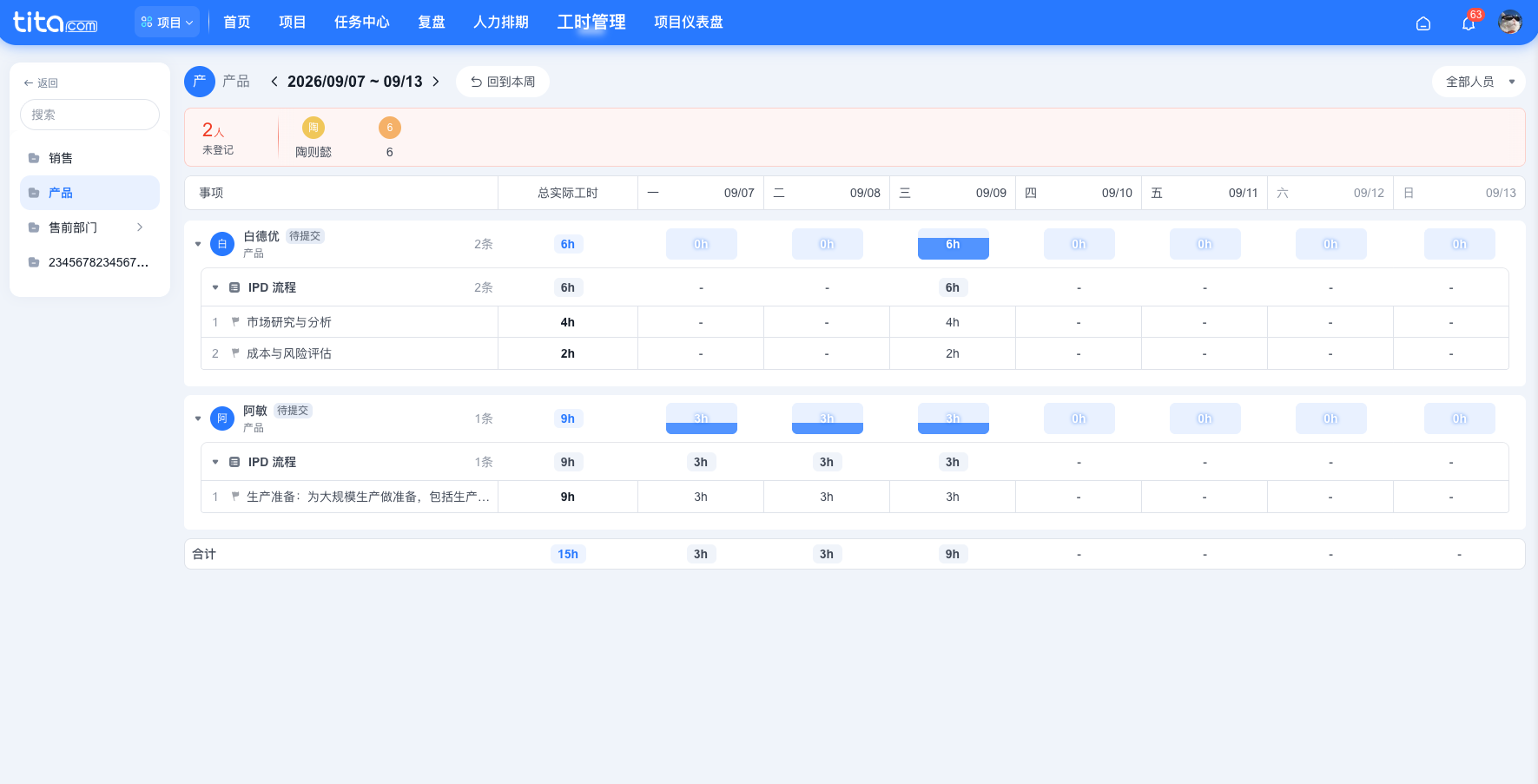Viewport: 1538px width, 784px height.
Task: Click IPD 流程 list icon under 白德优
Action: click(x=234, y=287)
